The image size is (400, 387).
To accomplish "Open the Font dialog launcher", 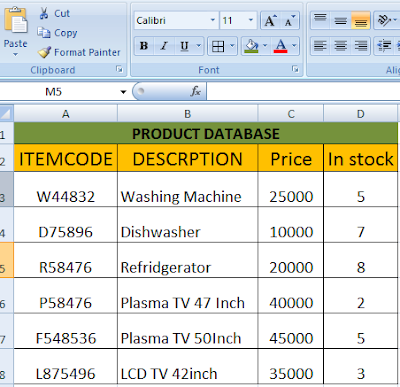I will pyautogui.click(x=295, y=69).
